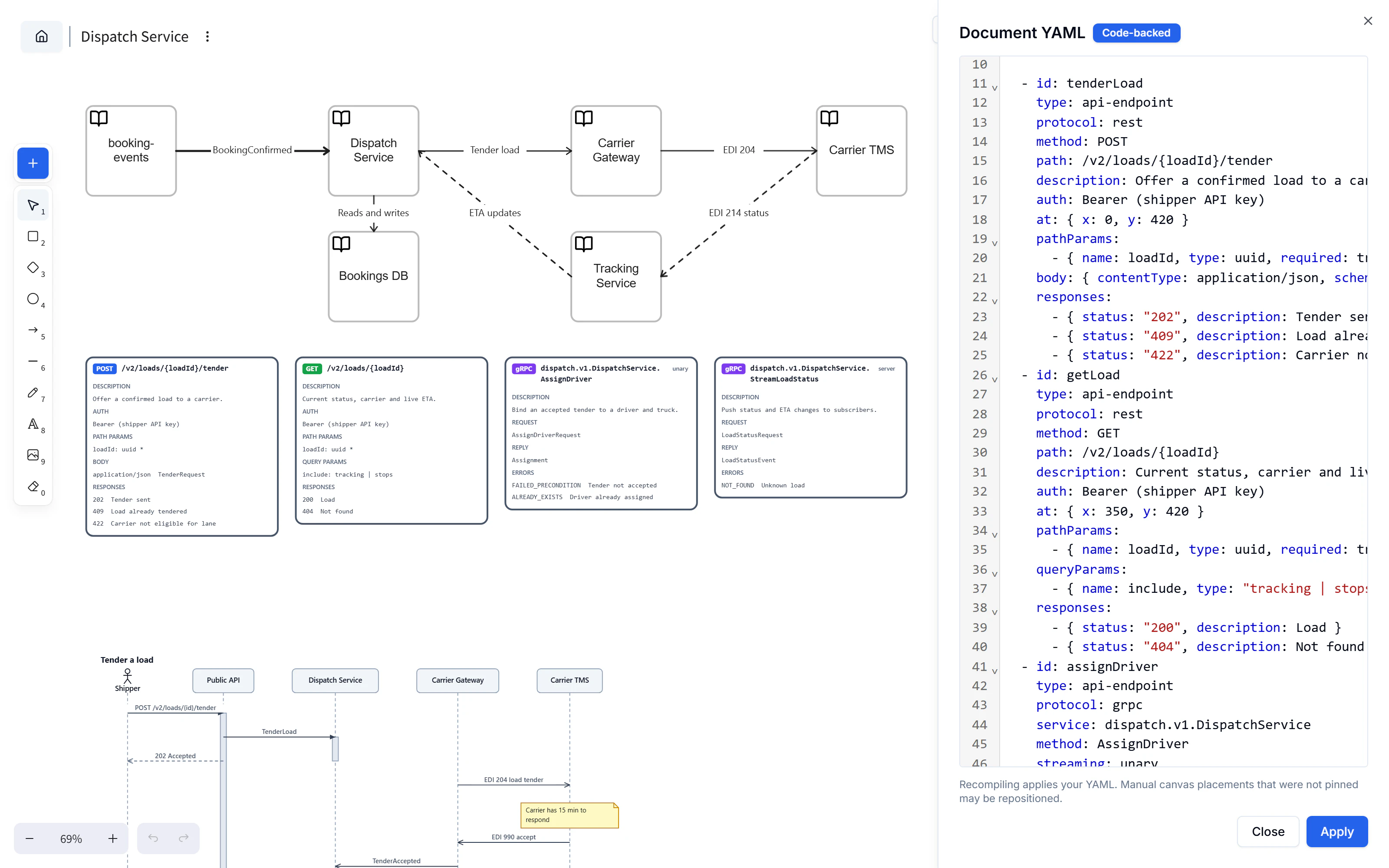Select the pointer selection tool
Screen dimensions: 1389x868
[x=33, y=206]
